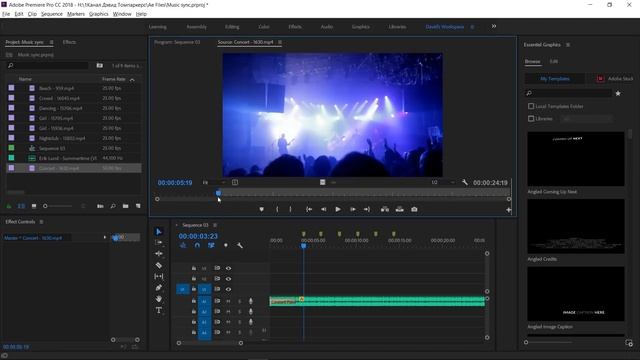The width and height of the screenshot is (640, 360).
Task: Click the Drag Video Only filmstrip icon
Action: [322, 182]
